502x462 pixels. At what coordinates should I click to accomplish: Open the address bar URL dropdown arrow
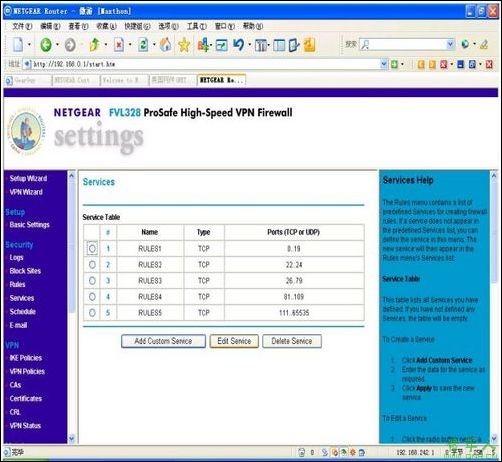pos(384,64)
